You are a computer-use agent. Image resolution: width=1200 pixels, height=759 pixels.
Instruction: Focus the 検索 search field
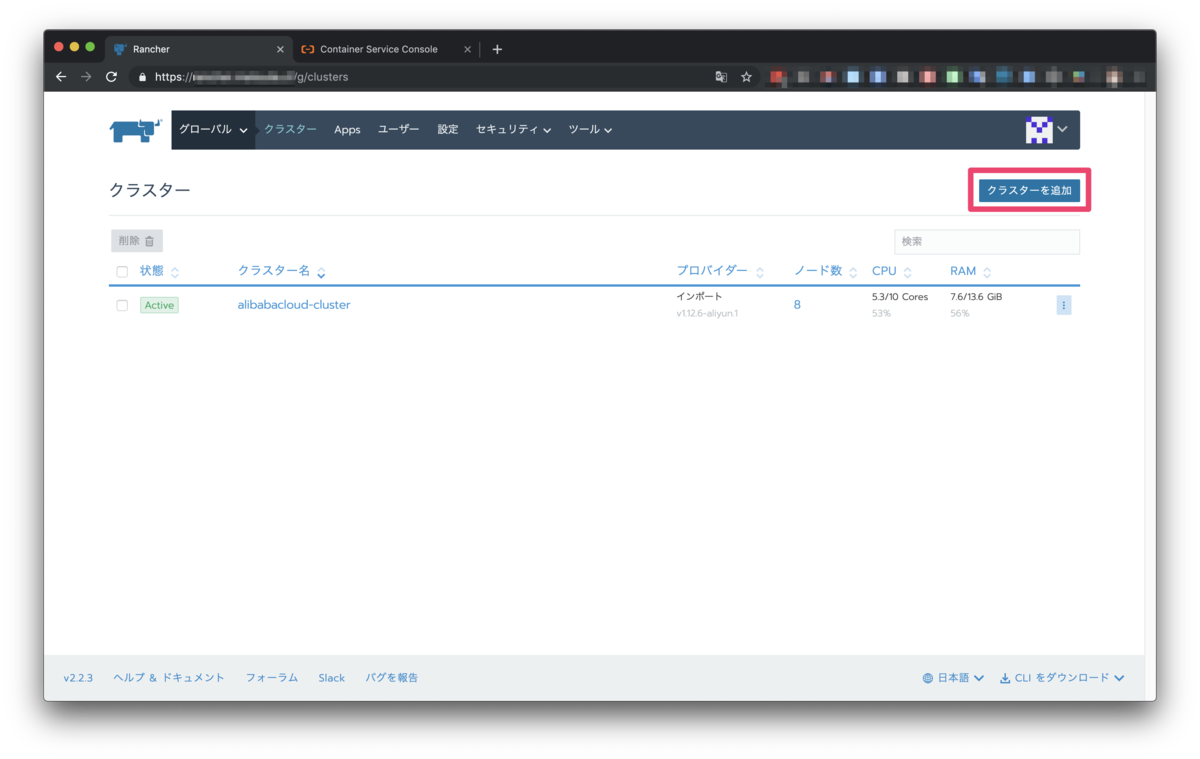click(986, 241)
